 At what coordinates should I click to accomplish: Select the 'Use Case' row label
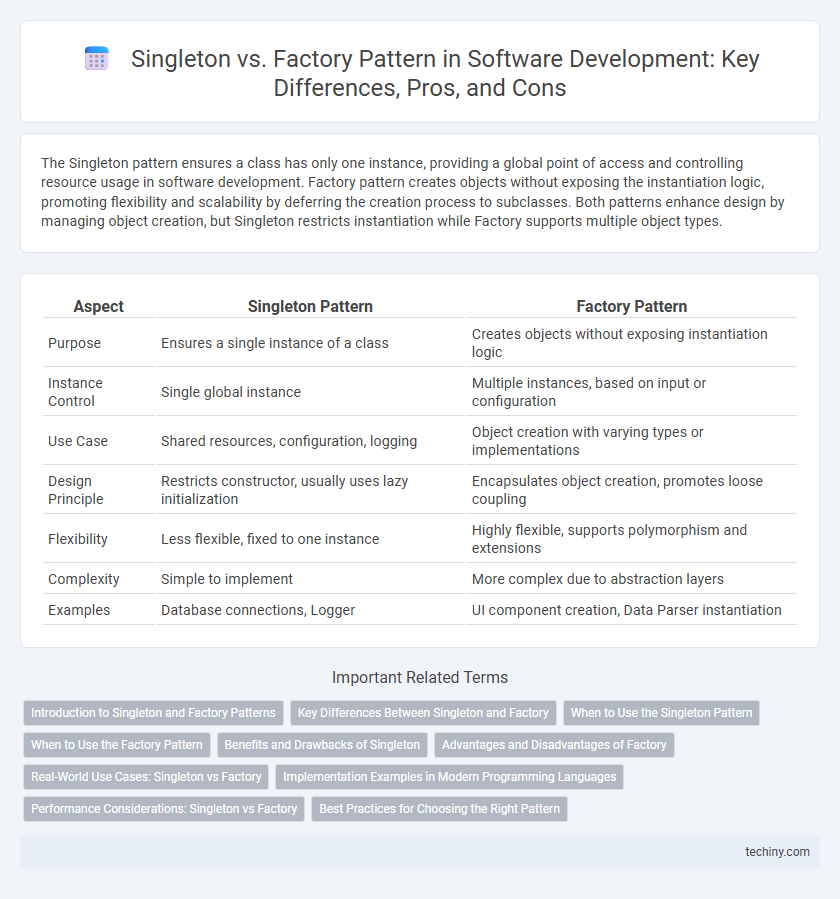[78, 441]
